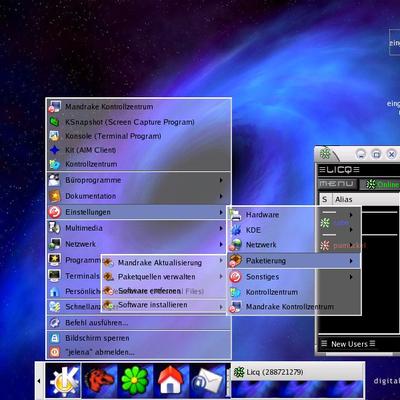Click the Einstellungen red icon

pyautogui.click(x=55, y=212)
